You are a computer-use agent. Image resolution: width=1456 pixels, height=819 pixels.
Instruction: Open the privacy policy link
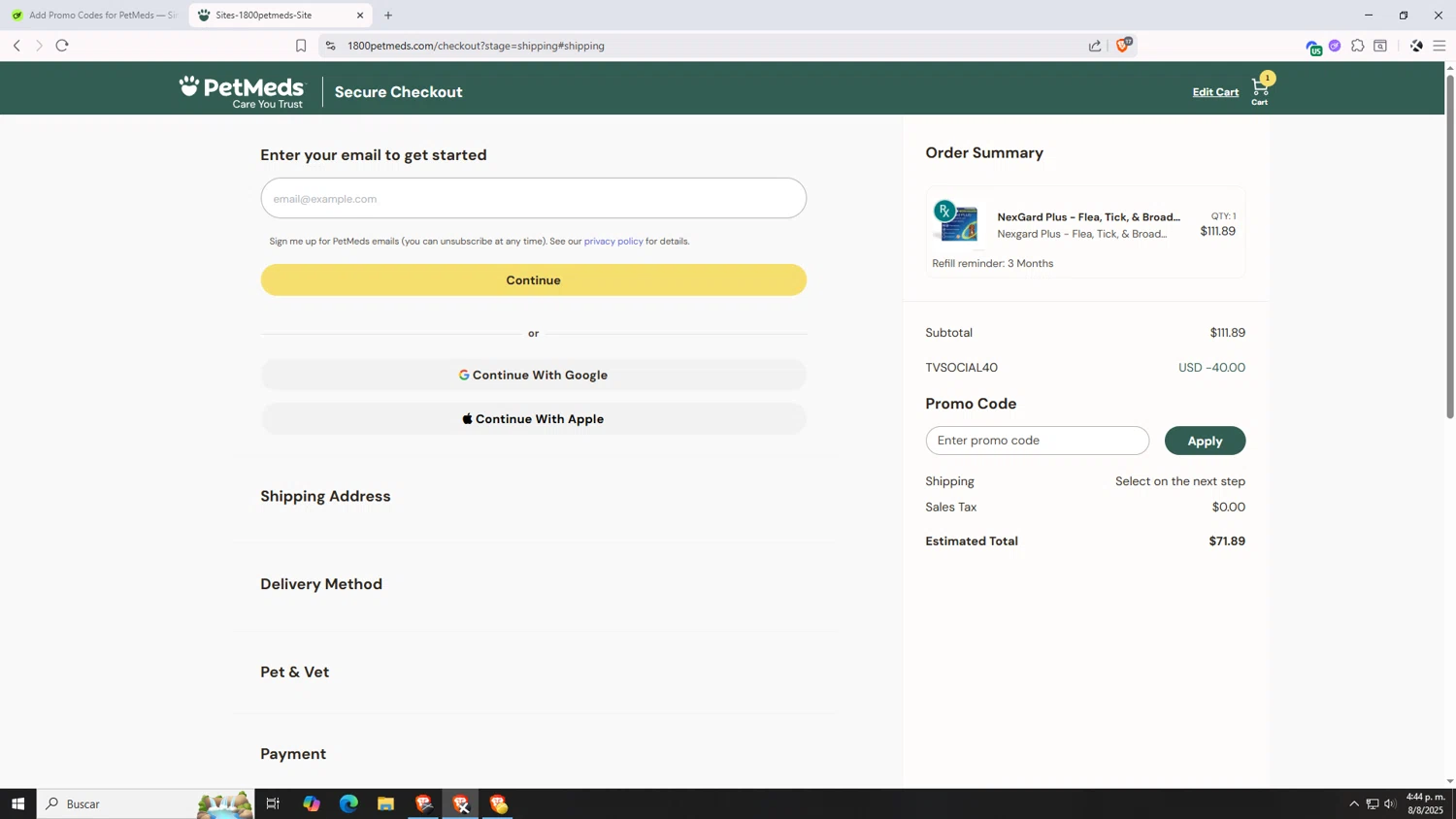(x=613, y=242)
